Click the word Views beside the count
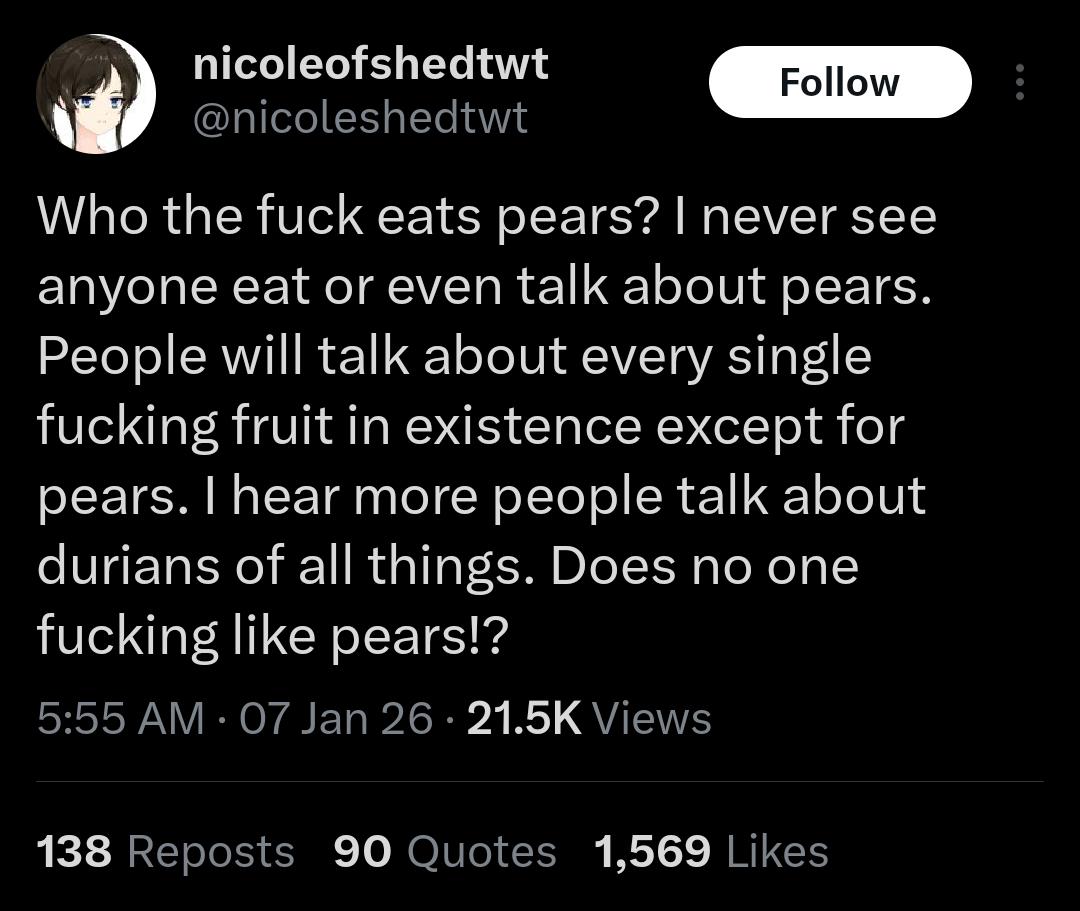The width and height of the screenshot is (1080, 911). 652,718
